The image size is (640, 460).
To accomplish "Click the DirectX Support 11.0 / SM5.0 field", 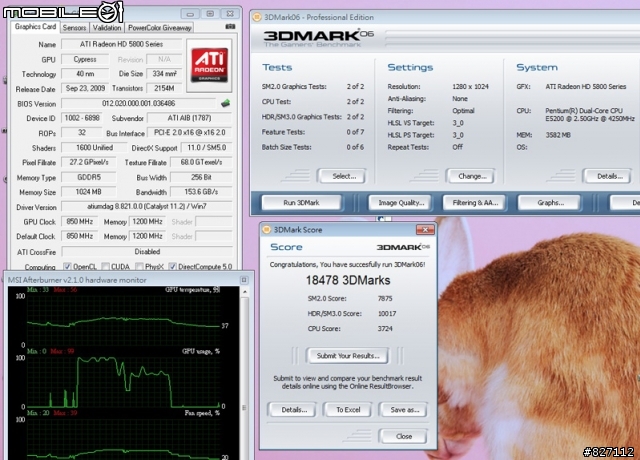I will tap(206, 147).
